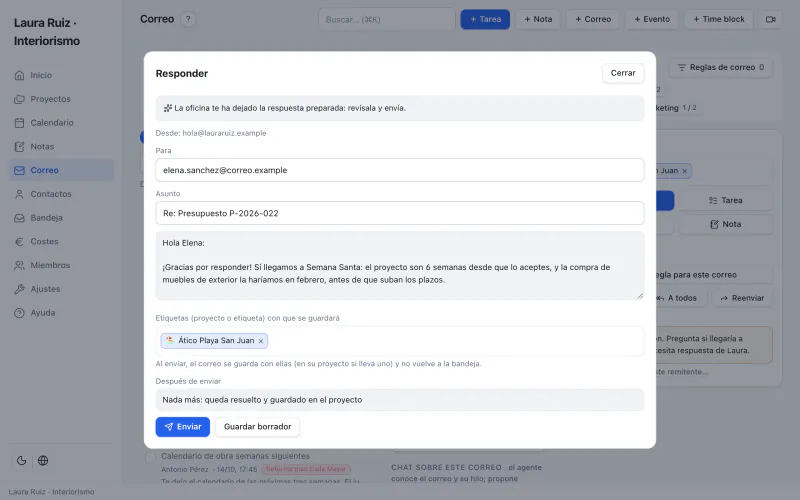Viewport: 800px width, 500px height.
Task: Click the envelope icon beside Correo
Action: (x=19, y=170)
